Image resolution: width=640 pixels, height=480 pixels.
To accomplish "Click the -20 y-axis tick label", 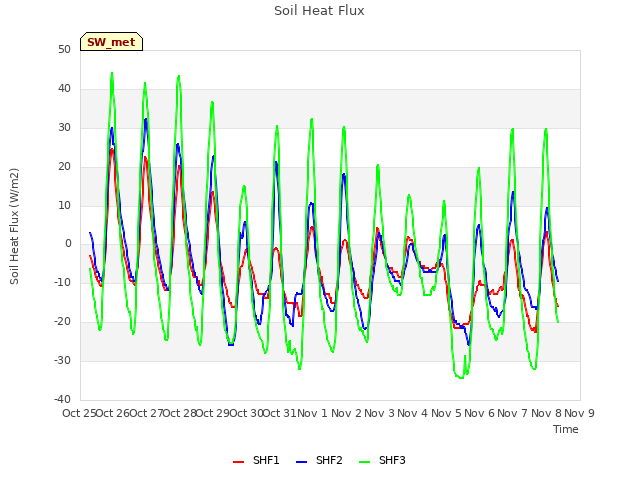I will 62,322.
